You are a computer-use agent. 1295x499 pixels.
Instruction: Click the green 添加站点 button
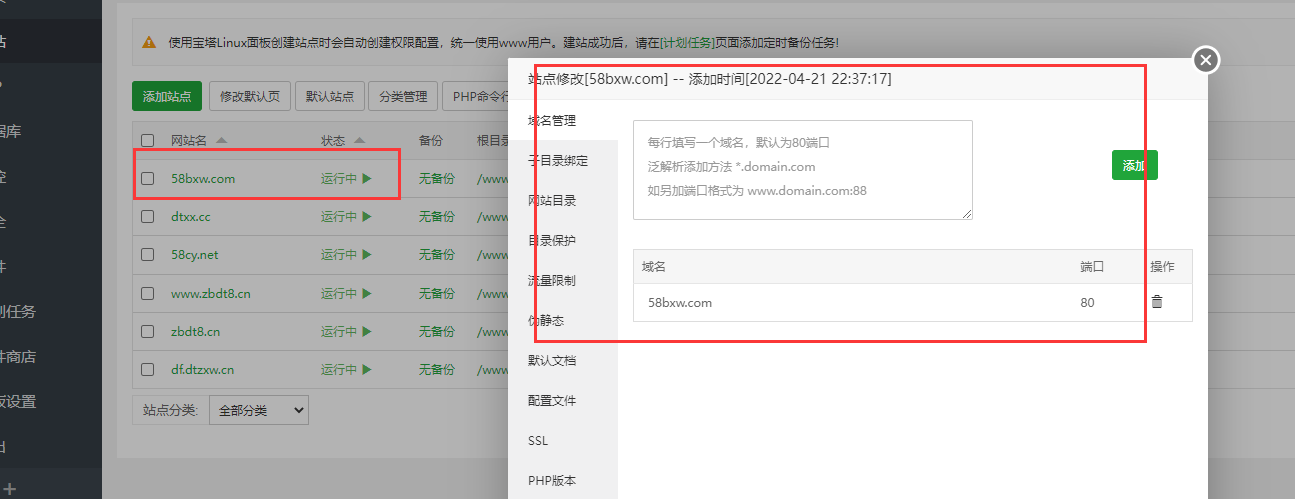[167, 97]
